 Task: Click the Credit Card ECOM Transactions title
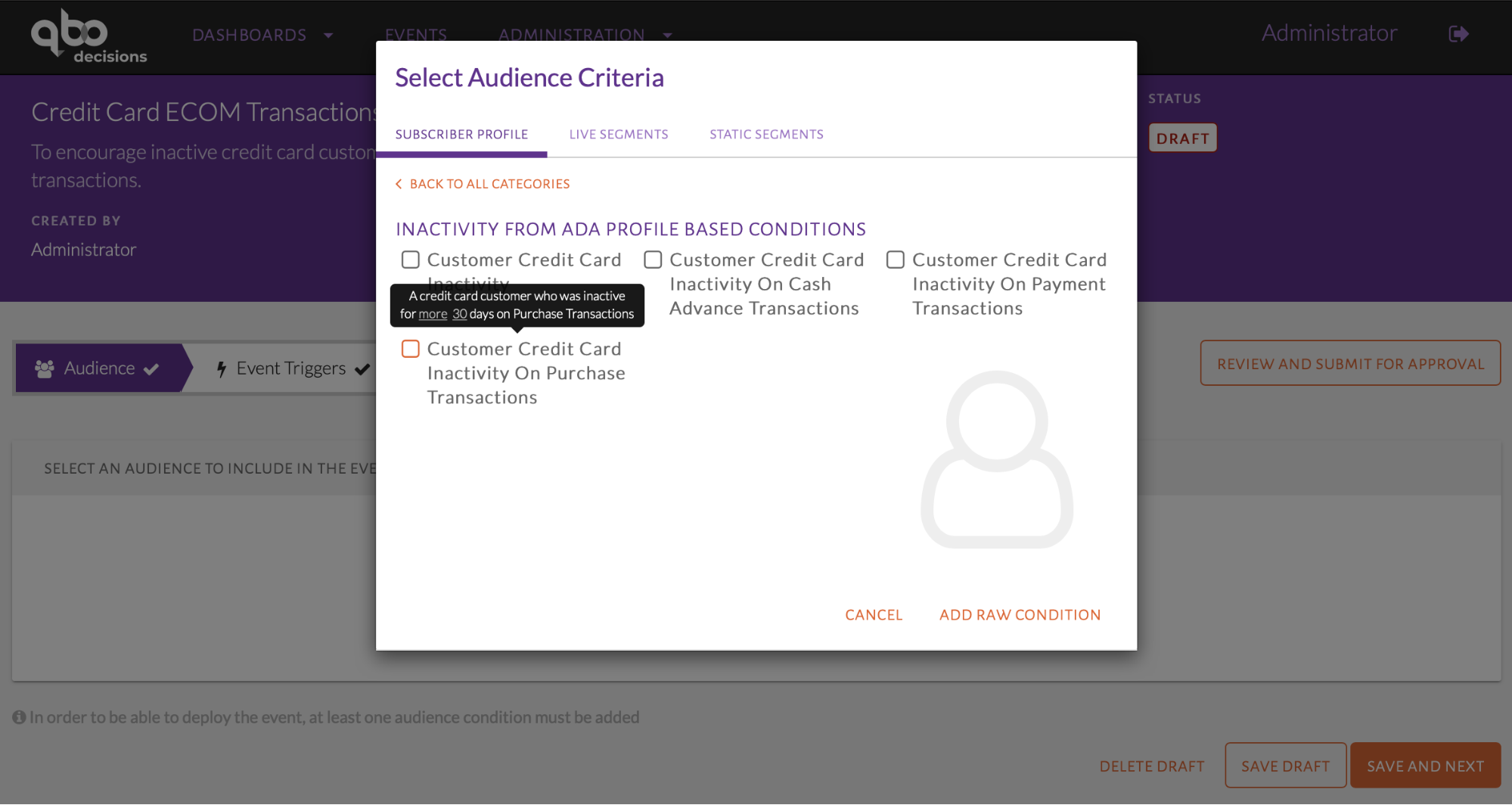(x=203, y=112)
